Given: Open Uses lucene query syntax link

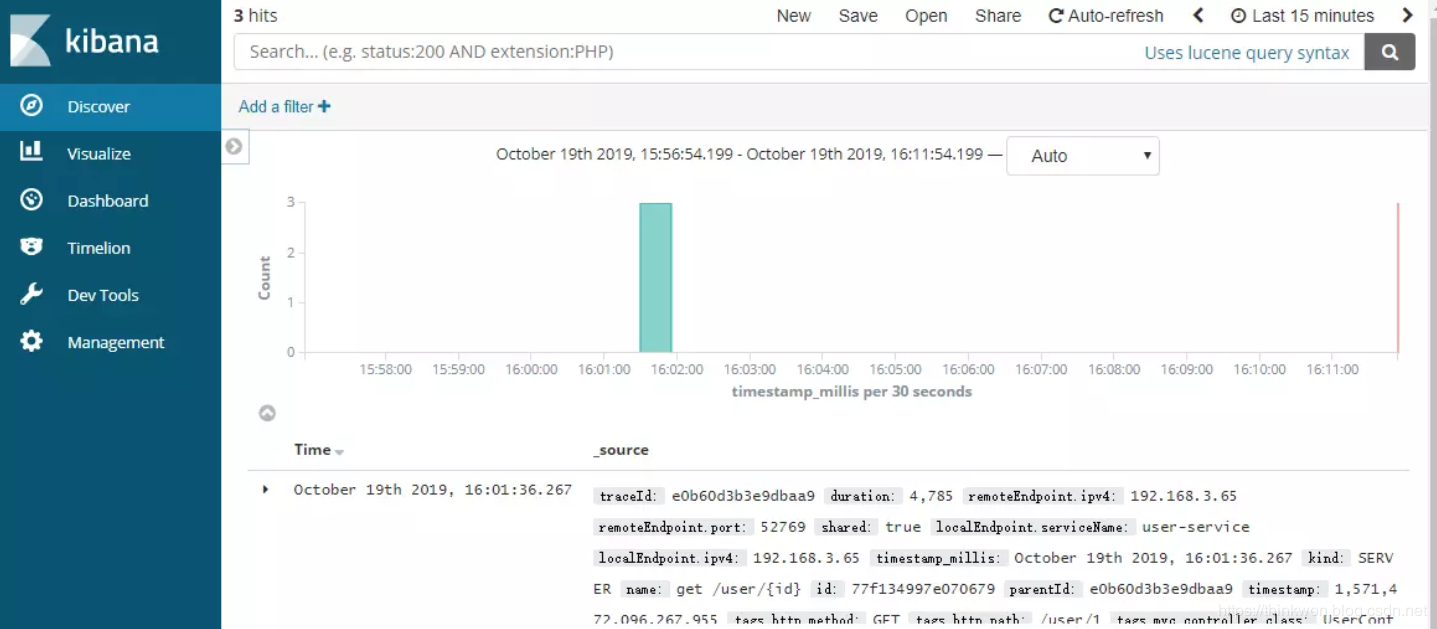Looking at the screenshot, I should 1246,53.
